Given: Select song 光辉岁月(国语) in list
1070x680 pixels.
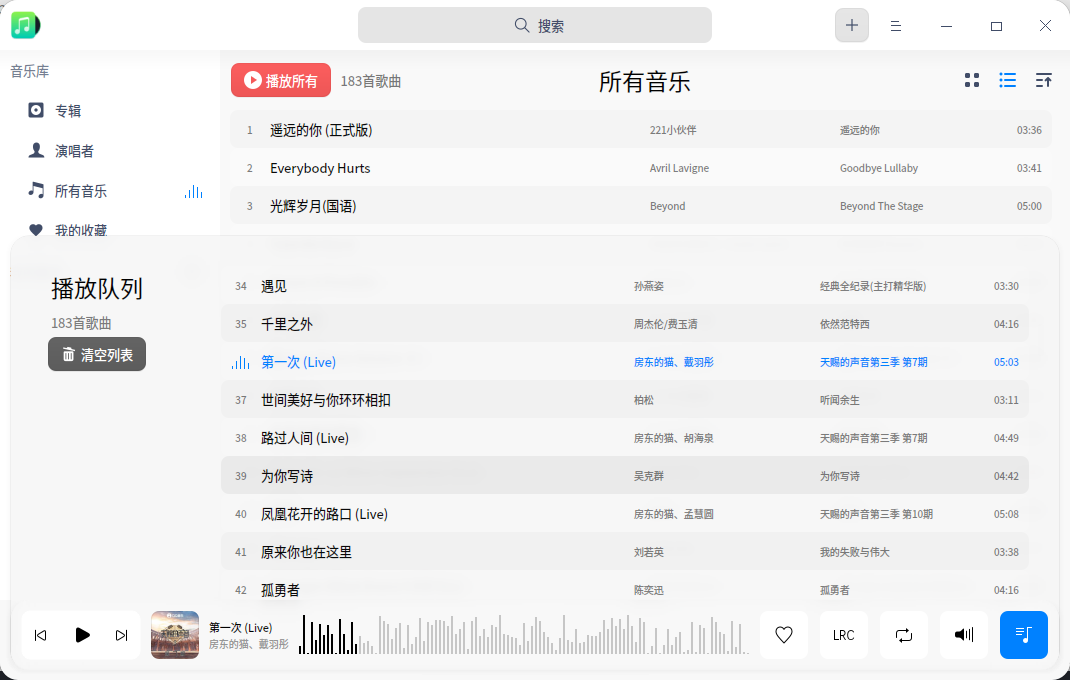Looking at the screenshot, I should tap(641, 206).
